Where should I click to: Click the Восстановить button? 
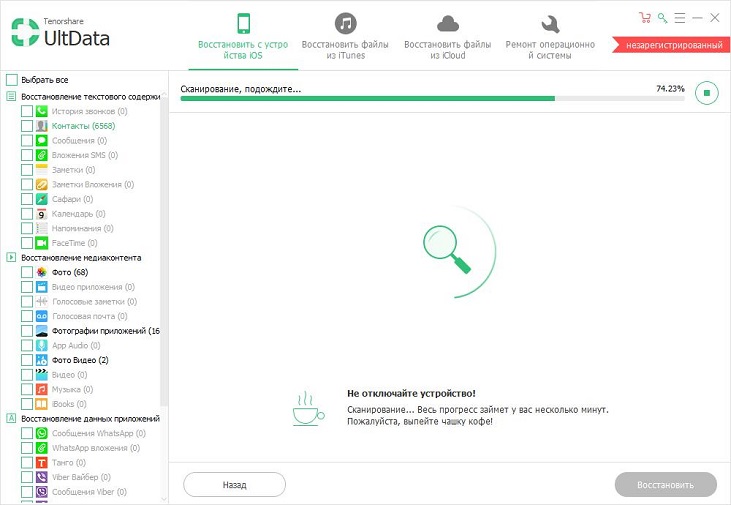[665, 485]
